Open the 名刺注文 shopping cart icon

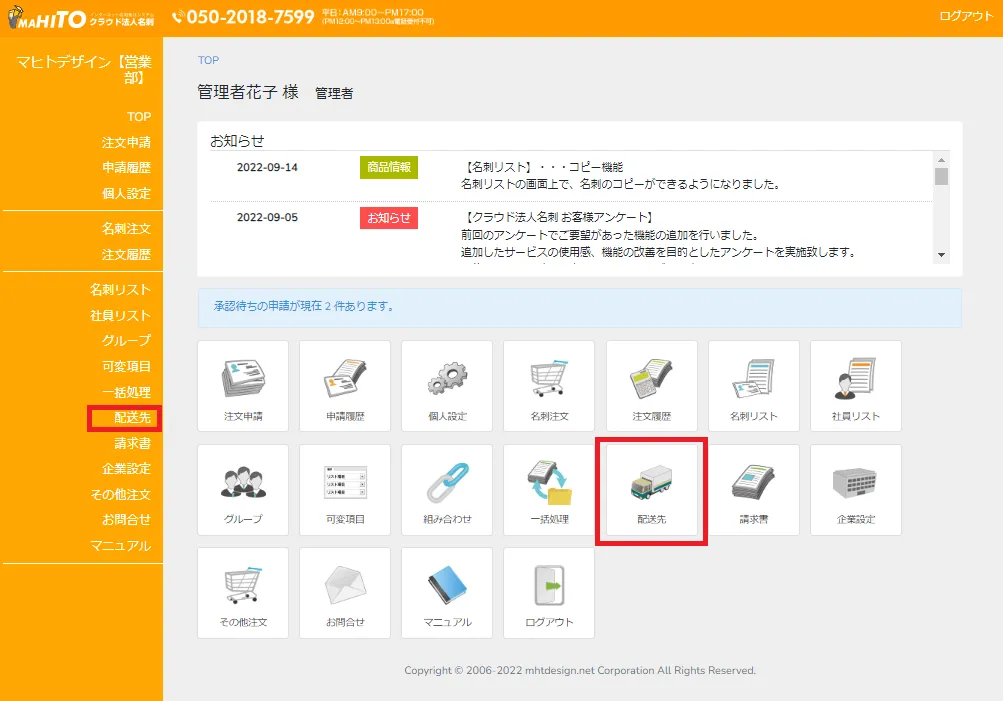pos(548,386)
